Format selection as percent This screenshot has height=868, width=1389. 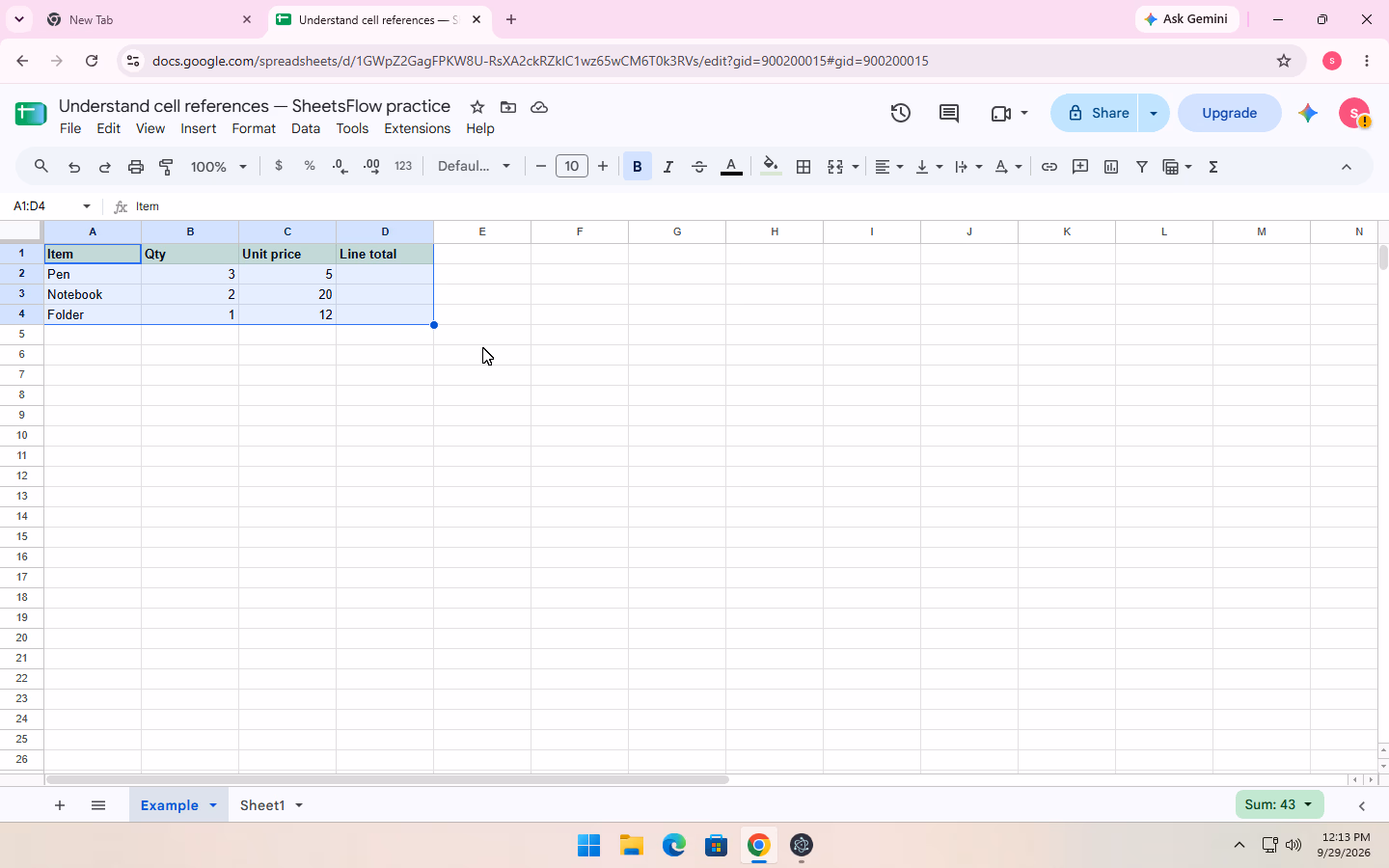pos(310,166)
